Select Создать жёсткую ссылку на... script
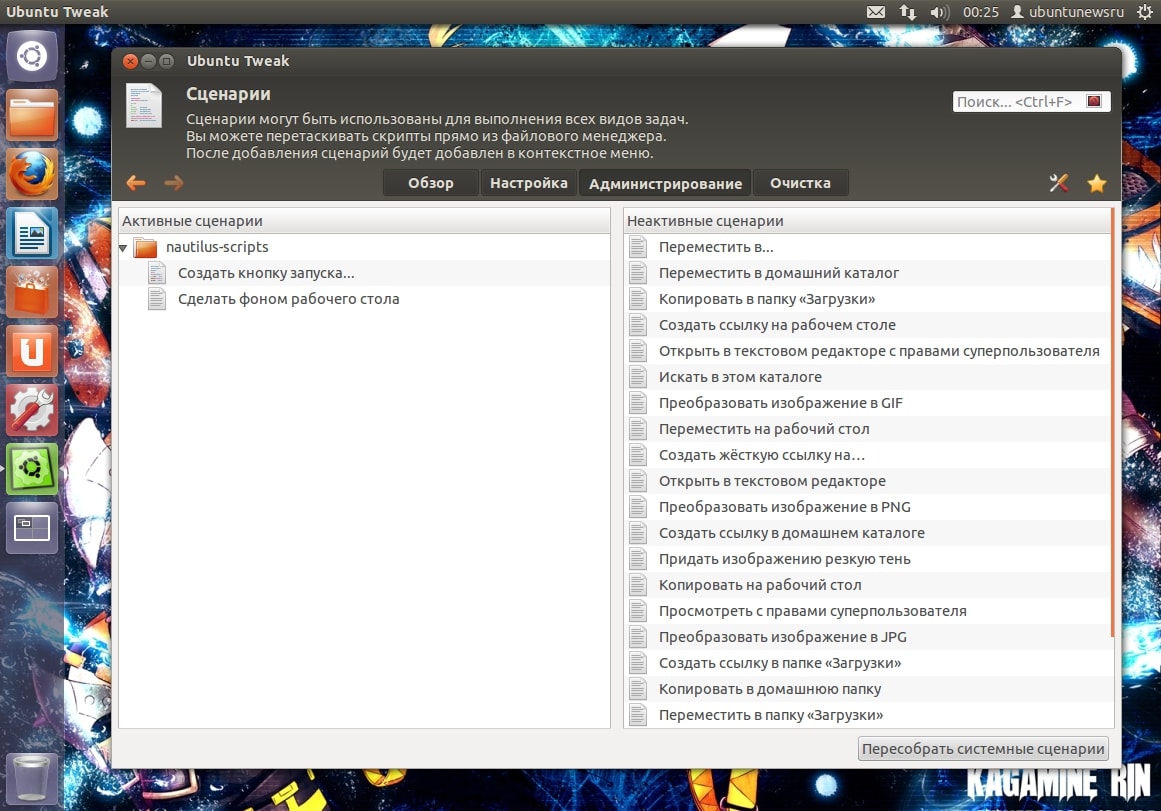The height and width of the screenshot is (811, 1161). pyautogui.click(x=867, y=455)
